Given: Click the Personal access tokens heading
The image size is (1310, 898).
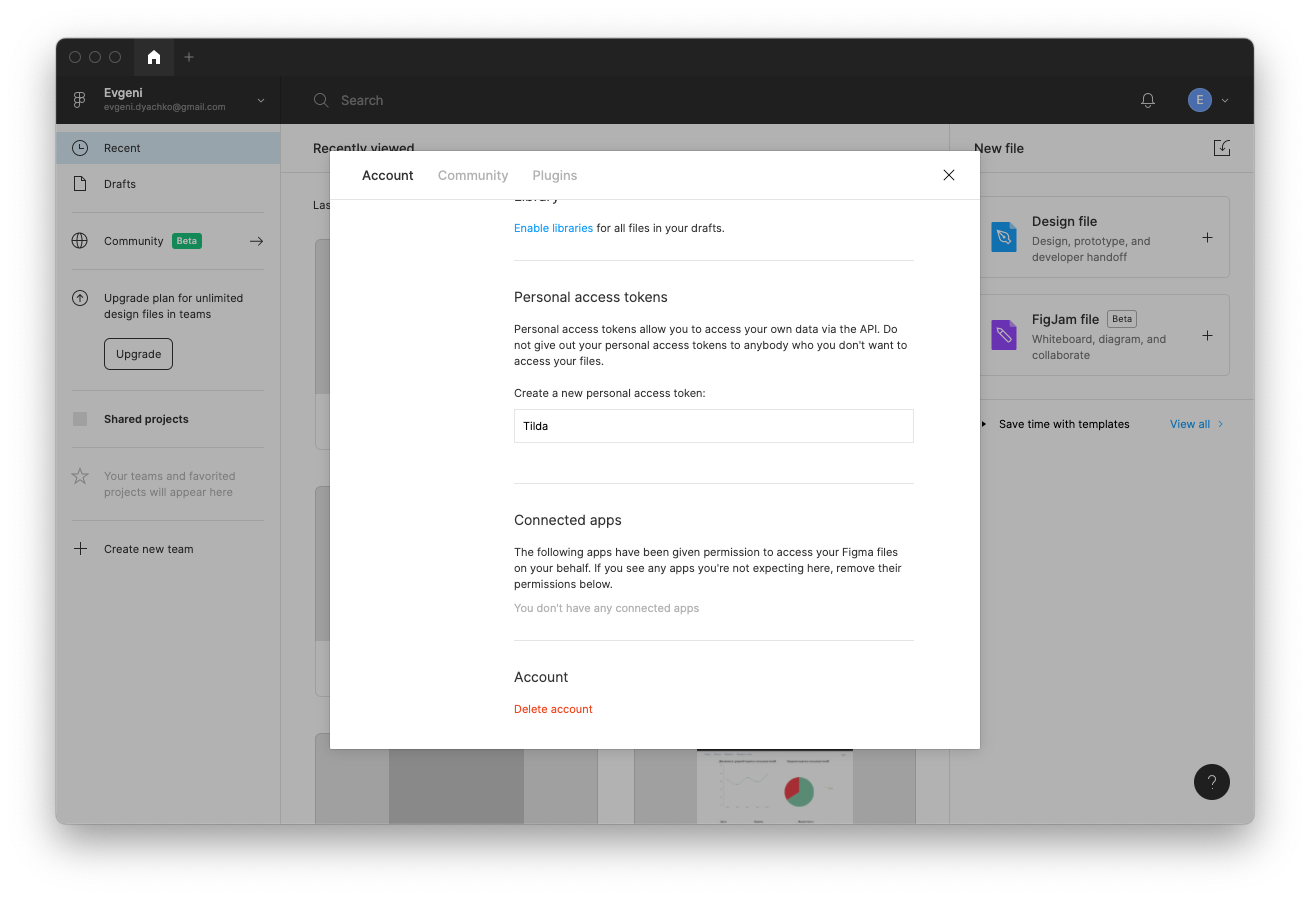Looking at the screenshot, I should 591,297.
